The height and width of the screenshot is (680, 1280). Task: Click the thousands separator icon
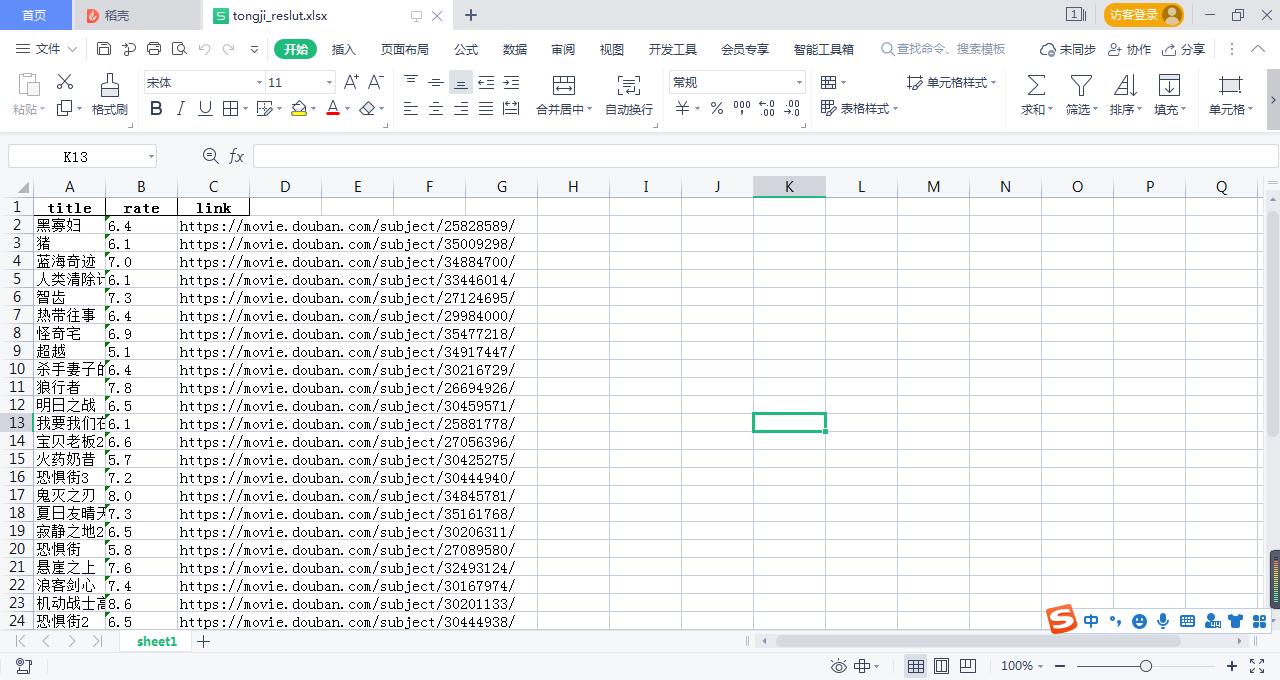[x=742, y=108]
